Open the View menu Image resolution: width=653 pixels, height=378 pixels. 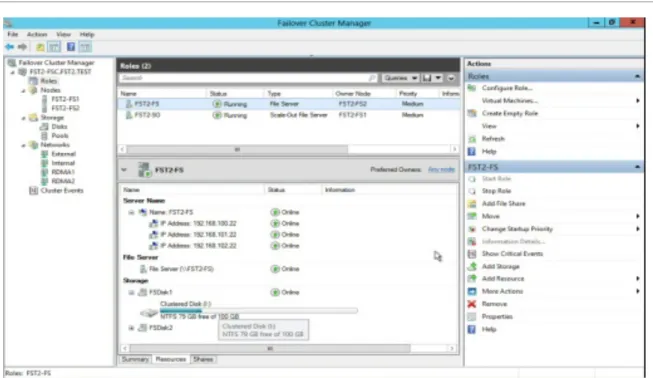coord(63,34)
